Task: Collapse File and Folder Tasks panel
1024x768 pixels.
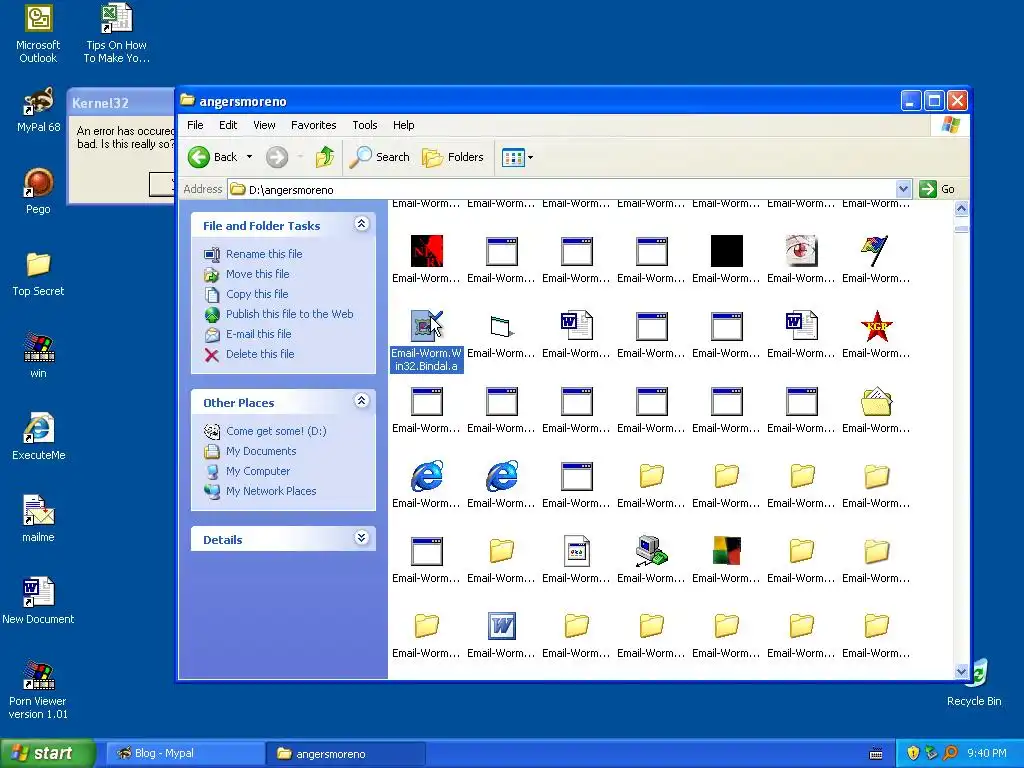Action: point(361,224)
